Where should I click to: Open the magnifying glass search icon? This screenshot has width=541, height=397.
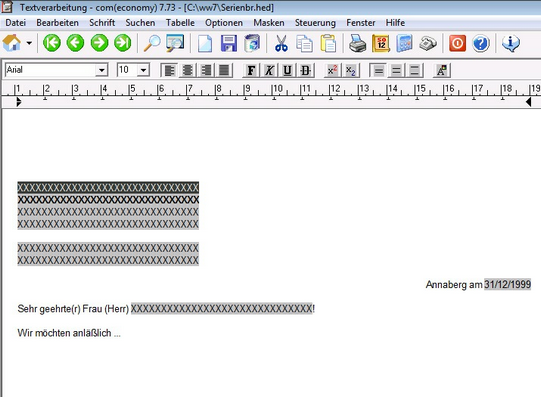(152, 43)
